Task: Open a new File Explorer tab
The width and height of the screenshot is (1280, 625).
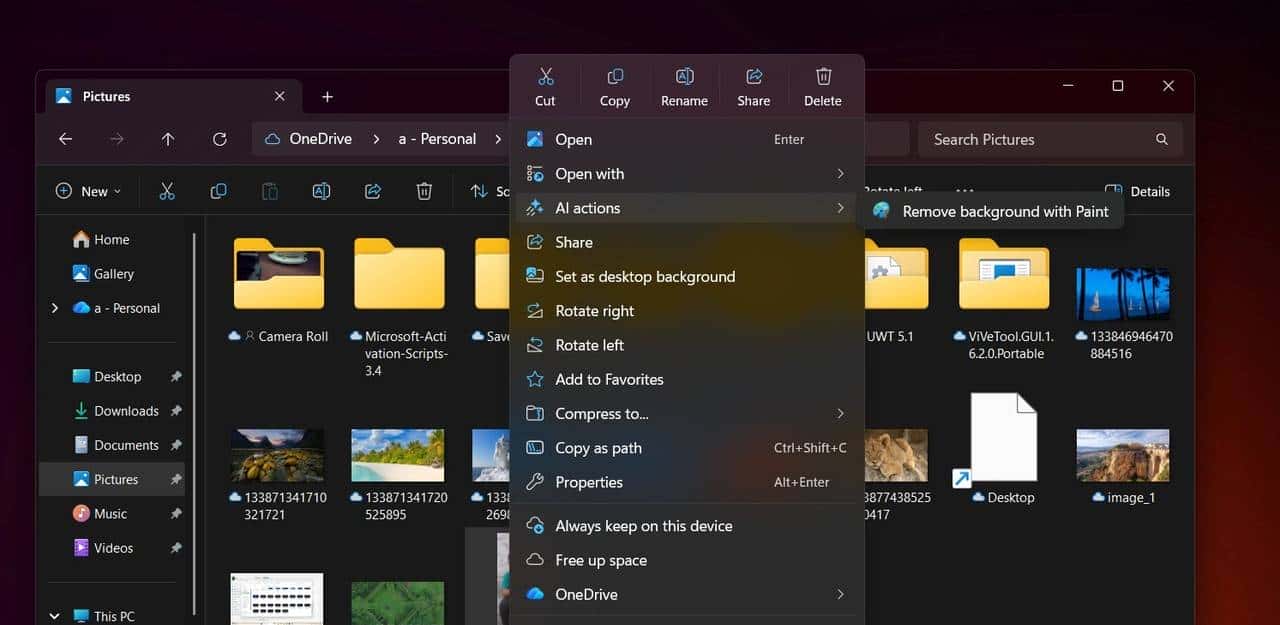Action: (x=327, y=97)
